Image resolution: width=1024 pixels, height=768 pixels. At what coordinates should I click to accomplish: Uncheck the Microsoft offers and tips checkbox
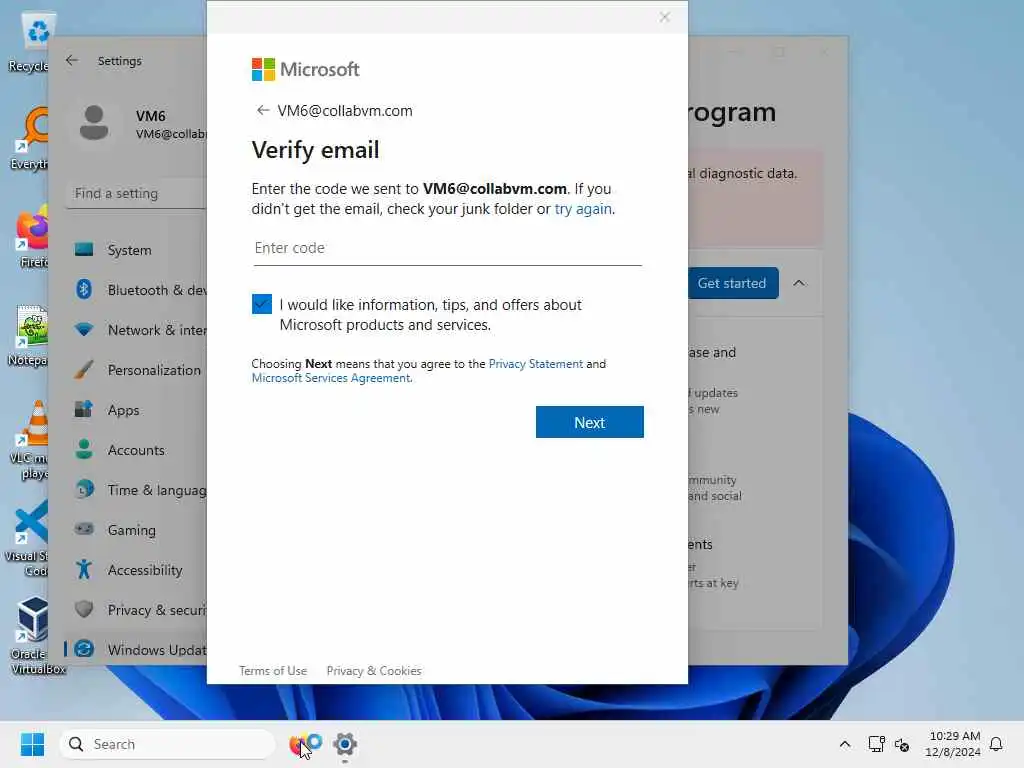tap(262, 304)
